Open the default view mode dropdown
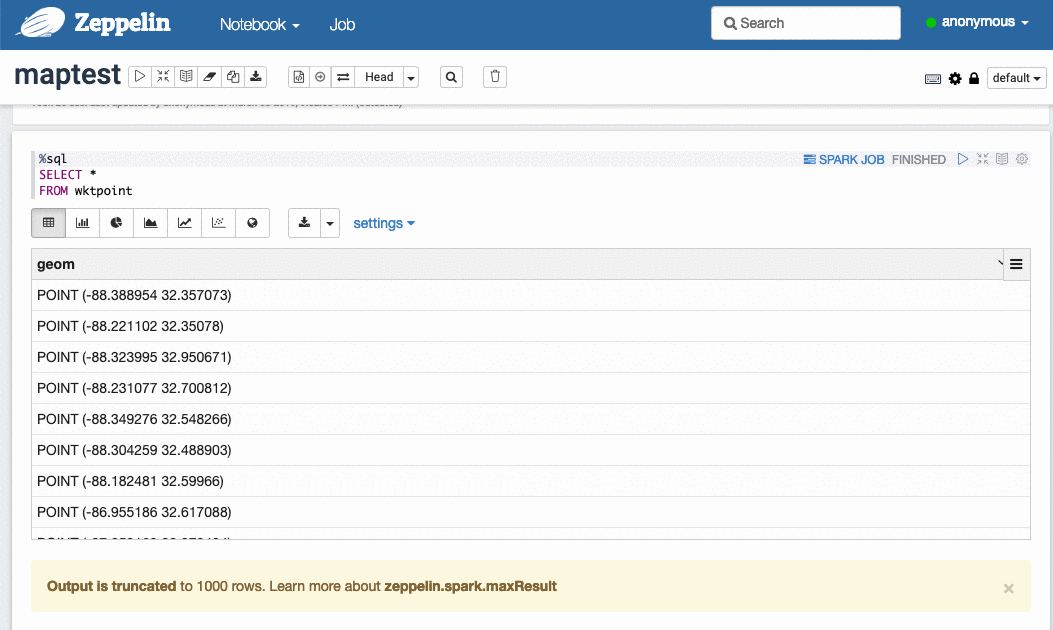The image size is (1053, 630). click(1016, 78)
